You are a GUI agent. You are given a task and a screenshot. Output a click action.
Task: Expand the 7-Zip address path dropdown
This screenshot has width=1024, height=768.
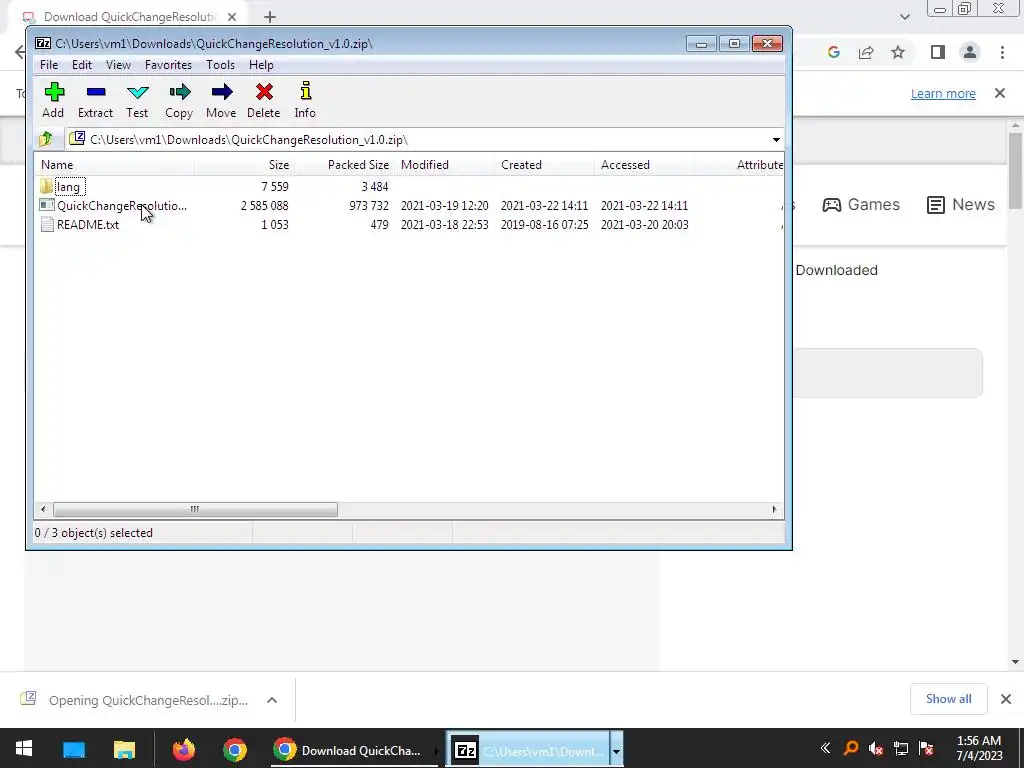[x=776, y=140]
